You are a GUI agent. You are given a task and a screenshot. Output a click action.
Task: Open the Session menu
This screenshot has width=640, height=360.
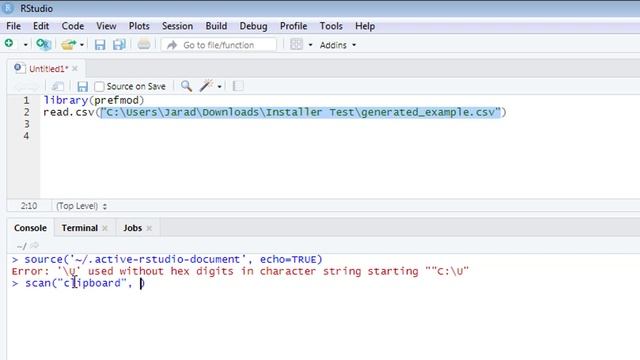(x=177, y=26)
